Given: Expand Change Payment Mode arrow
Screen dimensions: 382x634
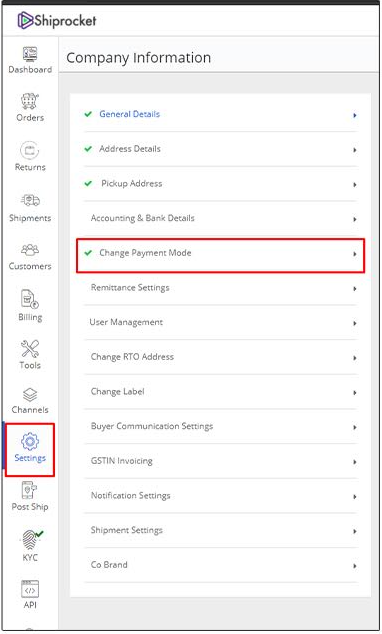Looking at the screenshot, I should (355, 254).
